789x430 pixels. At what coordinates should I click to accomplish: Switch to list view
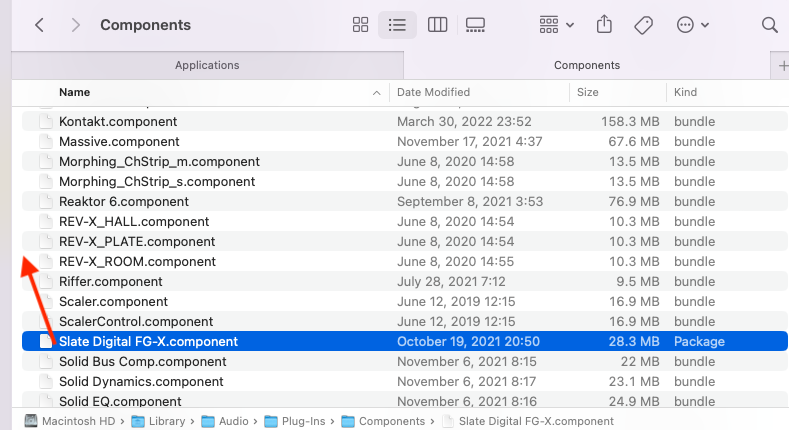[398, 25]
